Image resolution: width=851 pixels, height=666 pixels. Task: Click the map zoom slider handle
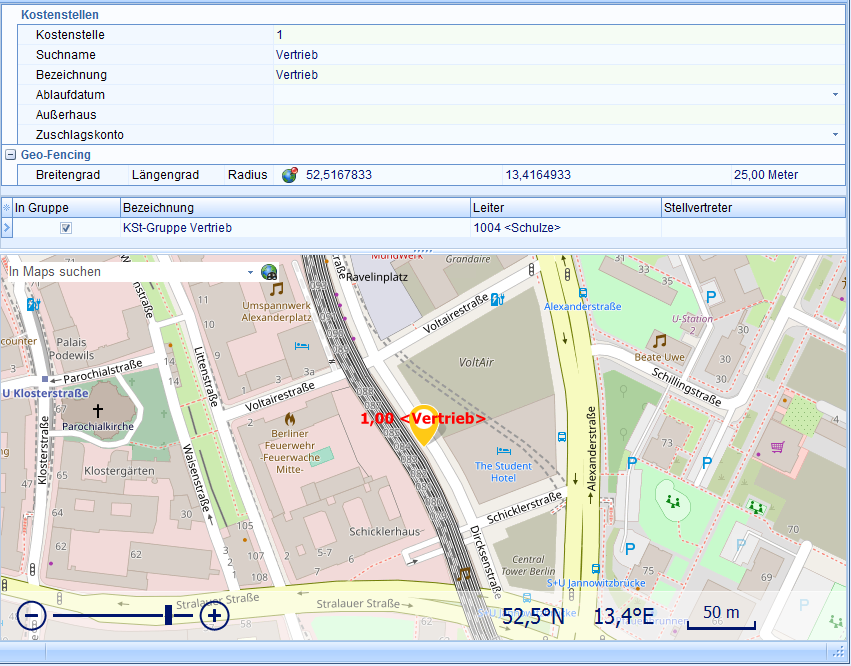[x=169, y=616]
